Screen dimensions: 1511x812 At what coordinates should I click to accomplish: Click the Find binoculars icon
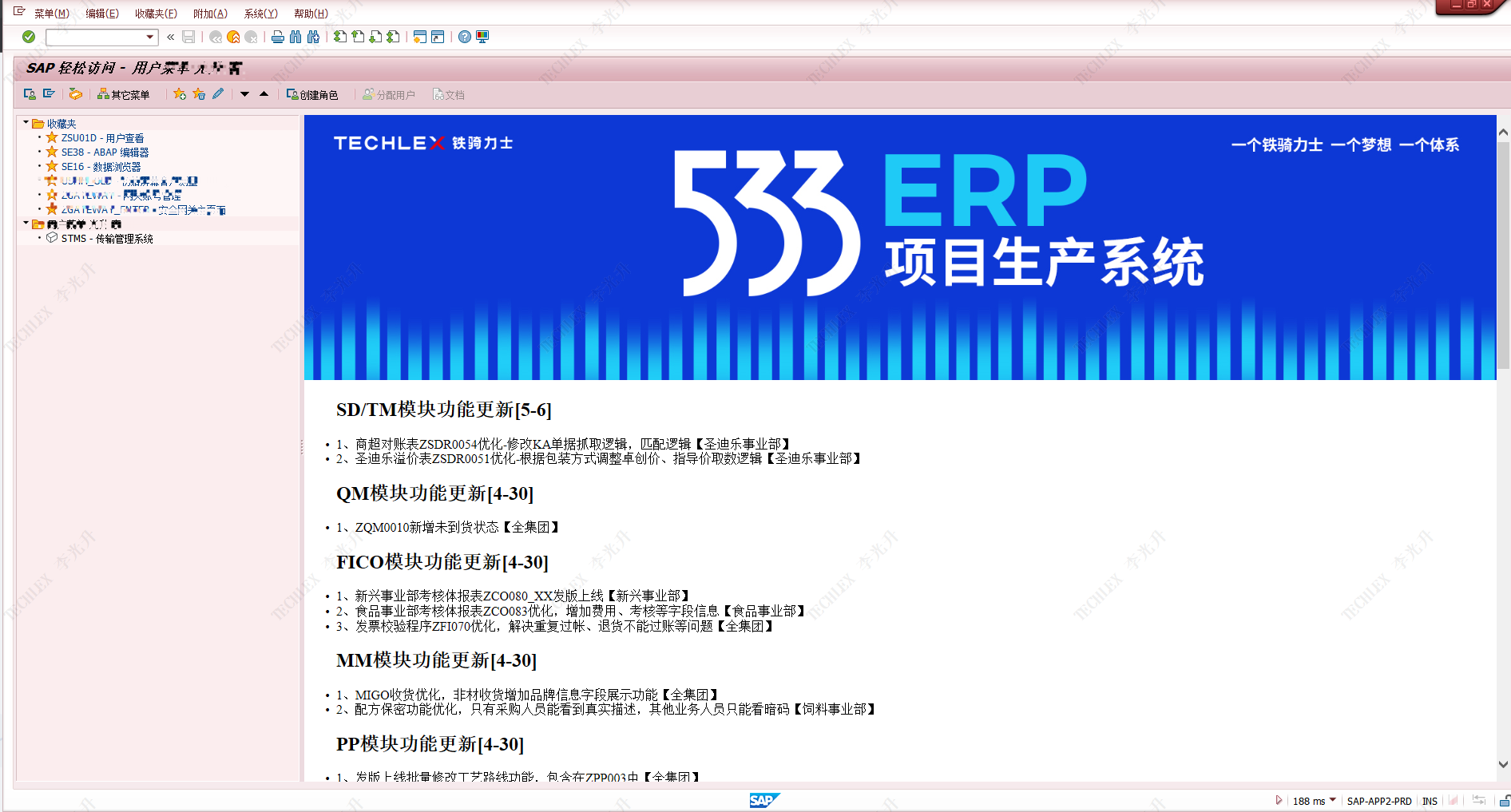295,37
